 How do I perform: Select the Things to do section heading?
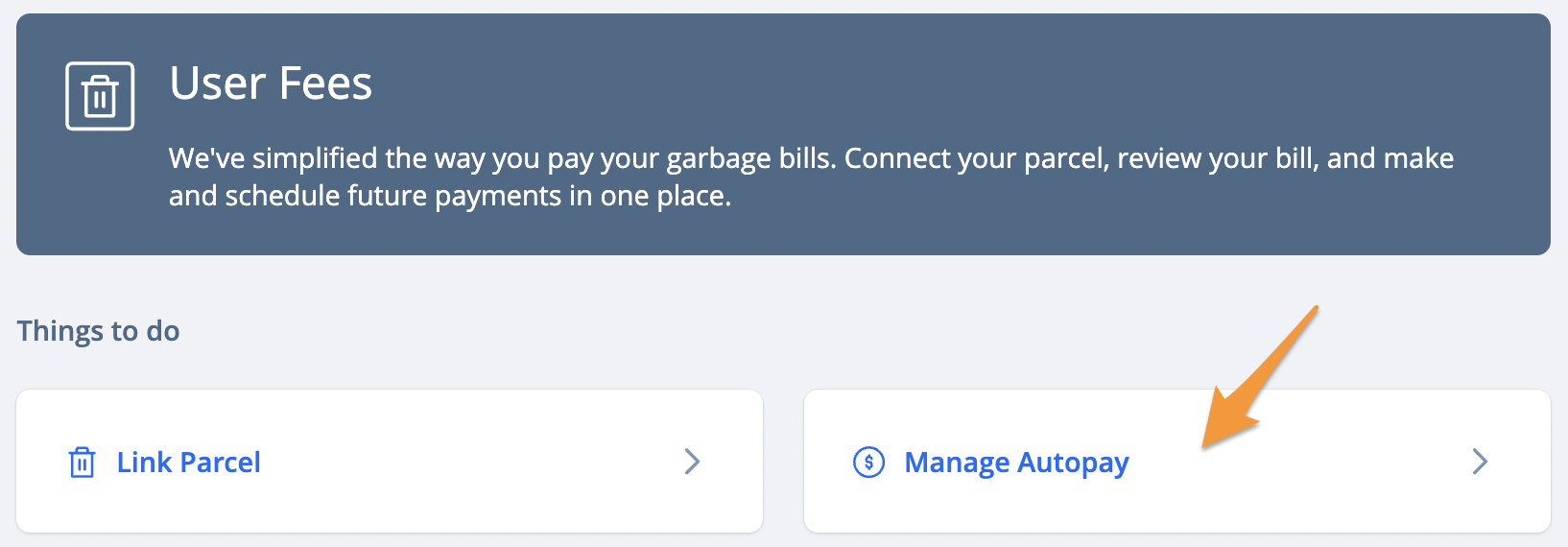tap(98, 331)
